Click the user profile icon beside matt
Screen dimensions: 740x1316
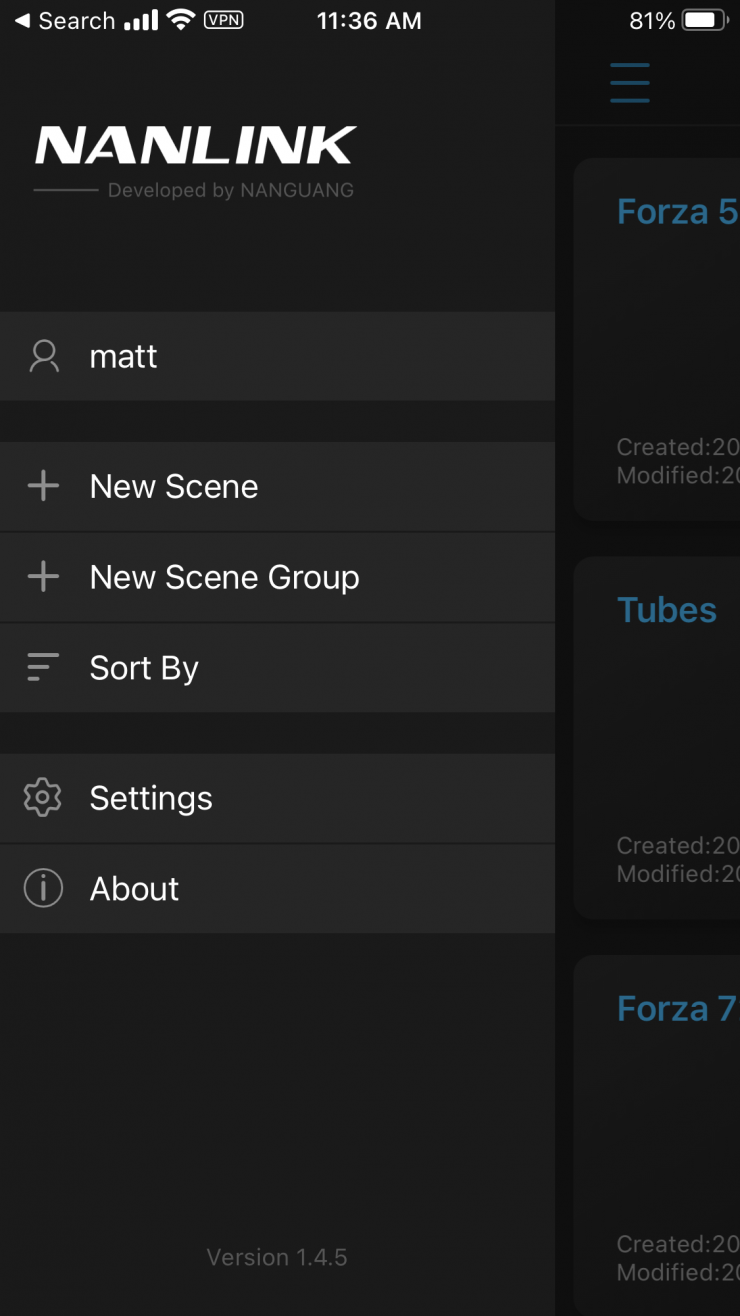(x=44, y=356)
